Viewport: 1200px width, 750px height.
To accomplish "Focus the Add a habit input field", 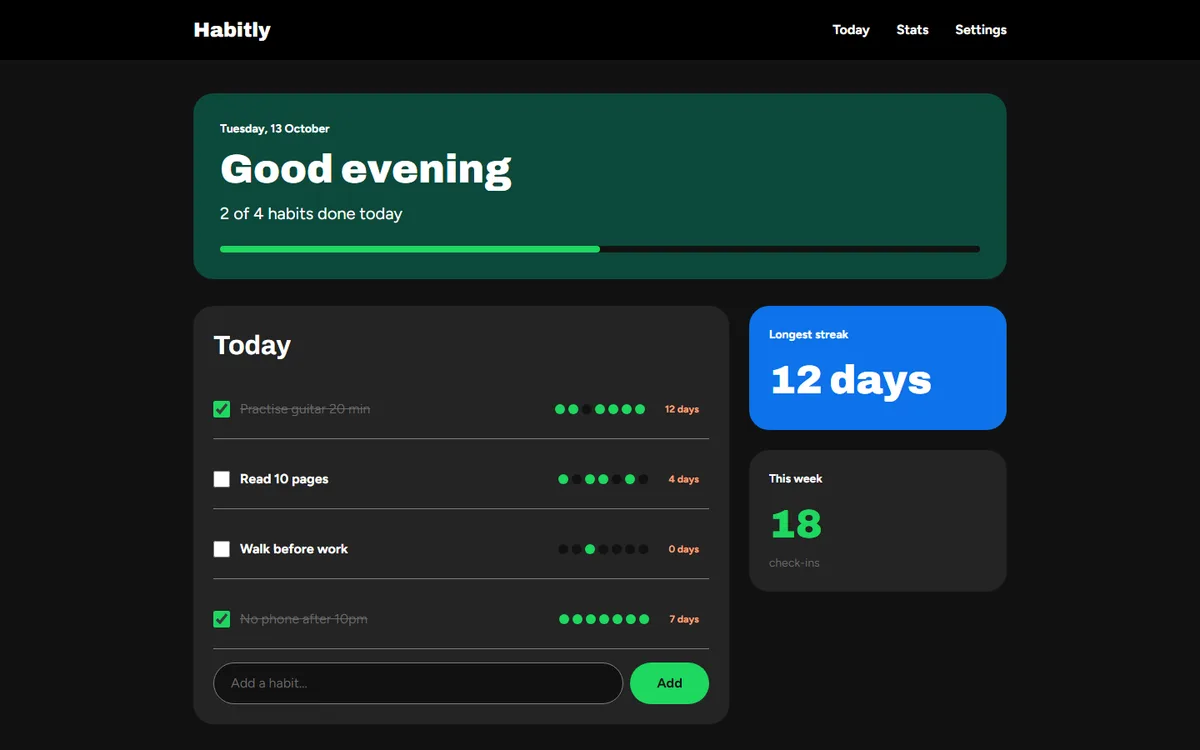I will pos(418,683).
